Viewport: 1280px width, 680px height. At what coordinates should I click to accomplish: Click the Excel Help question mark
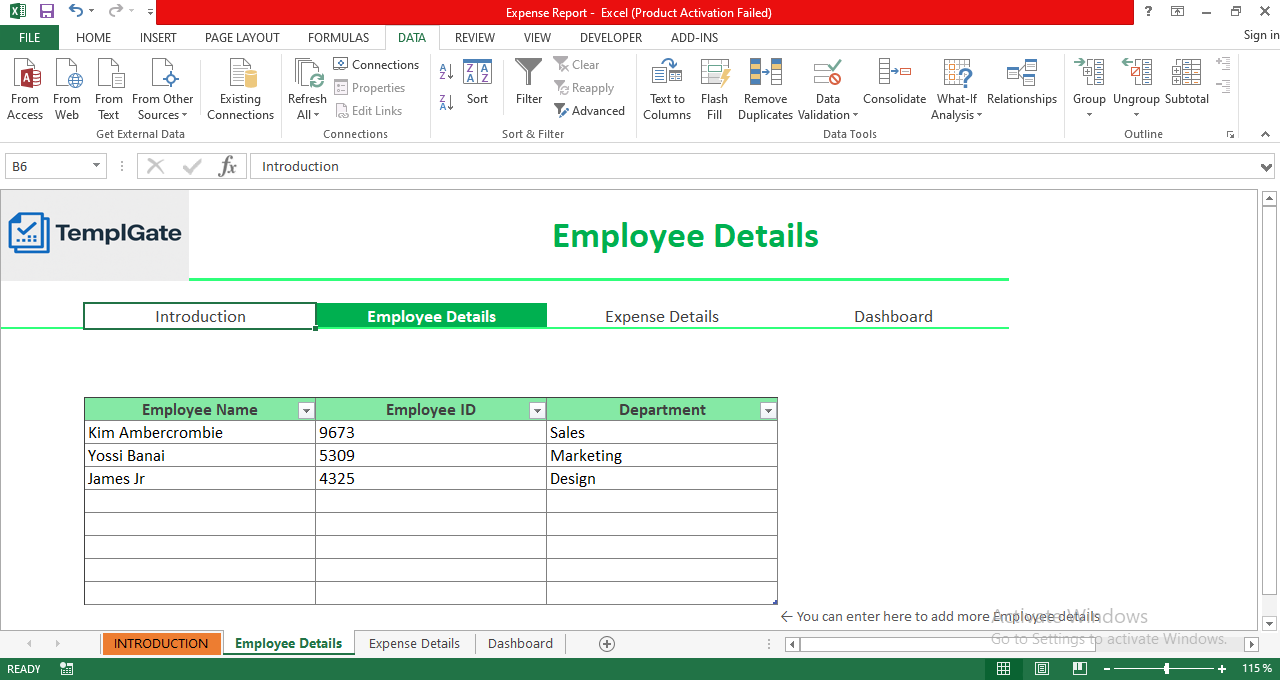[x=1148, y=12]
